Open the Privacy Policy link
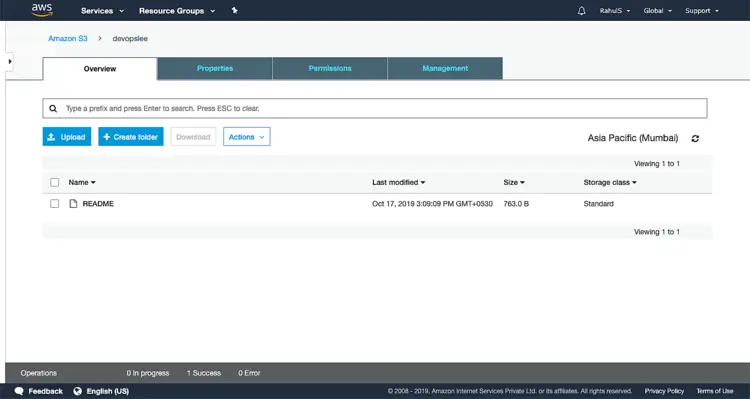Screen dimensions: 750x399 click(664, 391)
